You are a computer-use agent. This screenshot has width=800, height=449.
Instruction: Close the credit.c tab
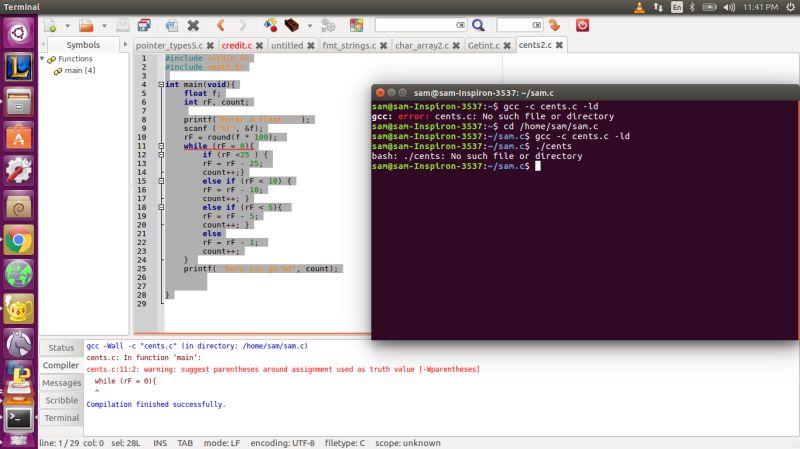point(259,45)
